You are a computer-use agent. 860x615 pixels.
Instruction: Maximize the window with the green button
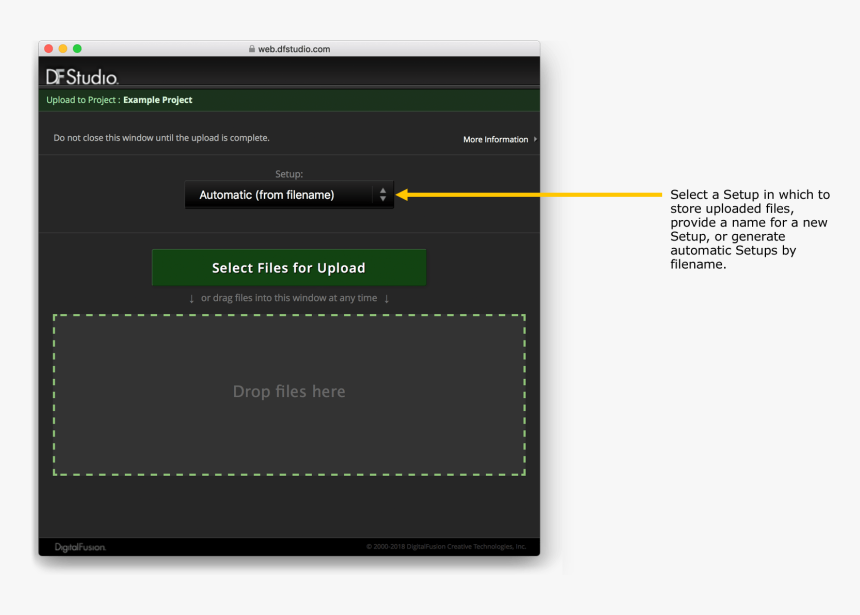coord(77,49)
